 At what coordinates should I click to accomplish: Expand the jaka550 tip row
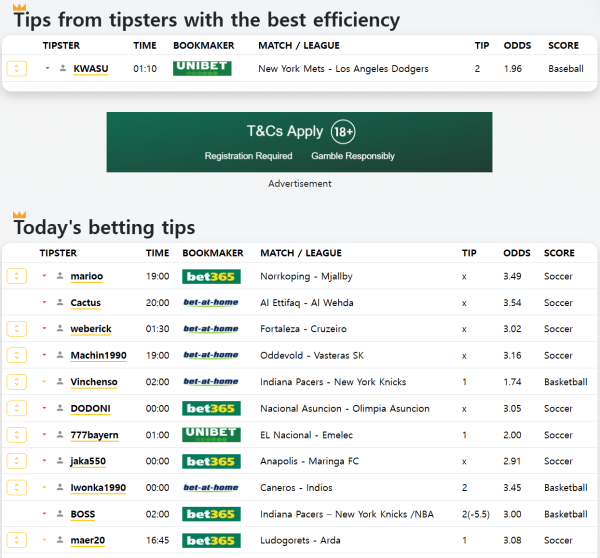point(16,461)
